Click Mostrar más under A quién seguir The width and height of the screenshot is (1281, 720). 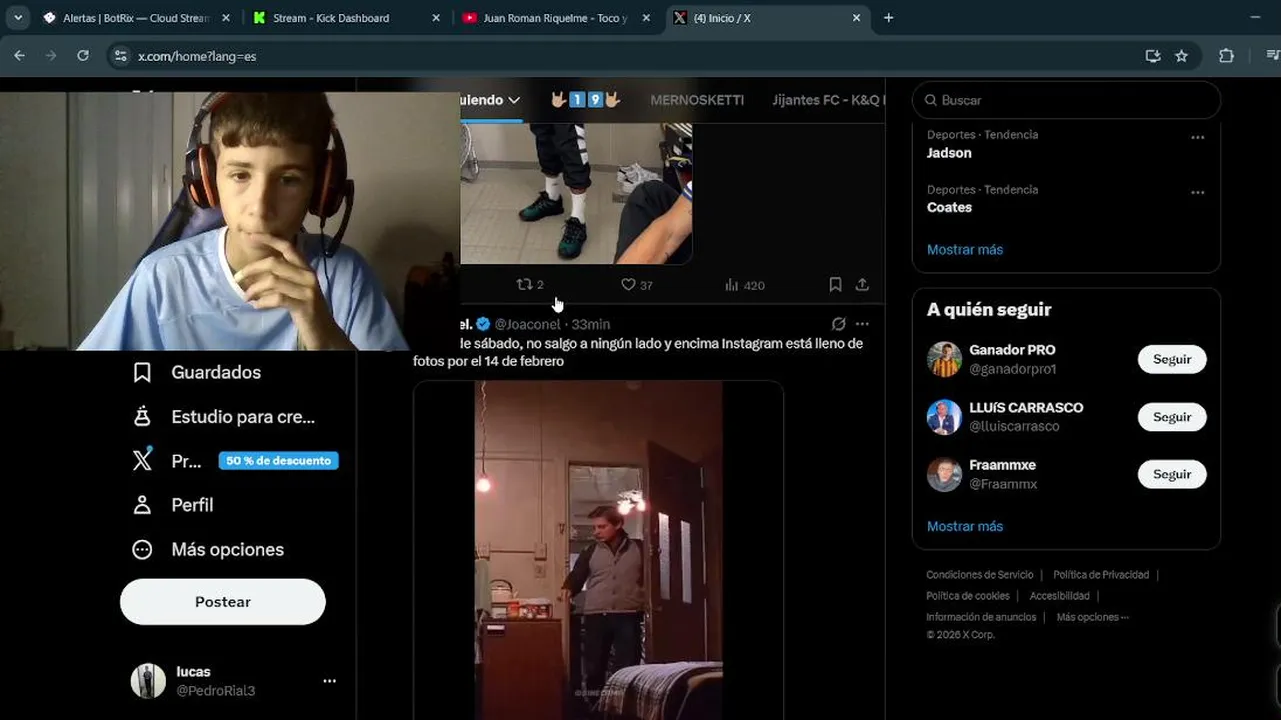[965, 526]
